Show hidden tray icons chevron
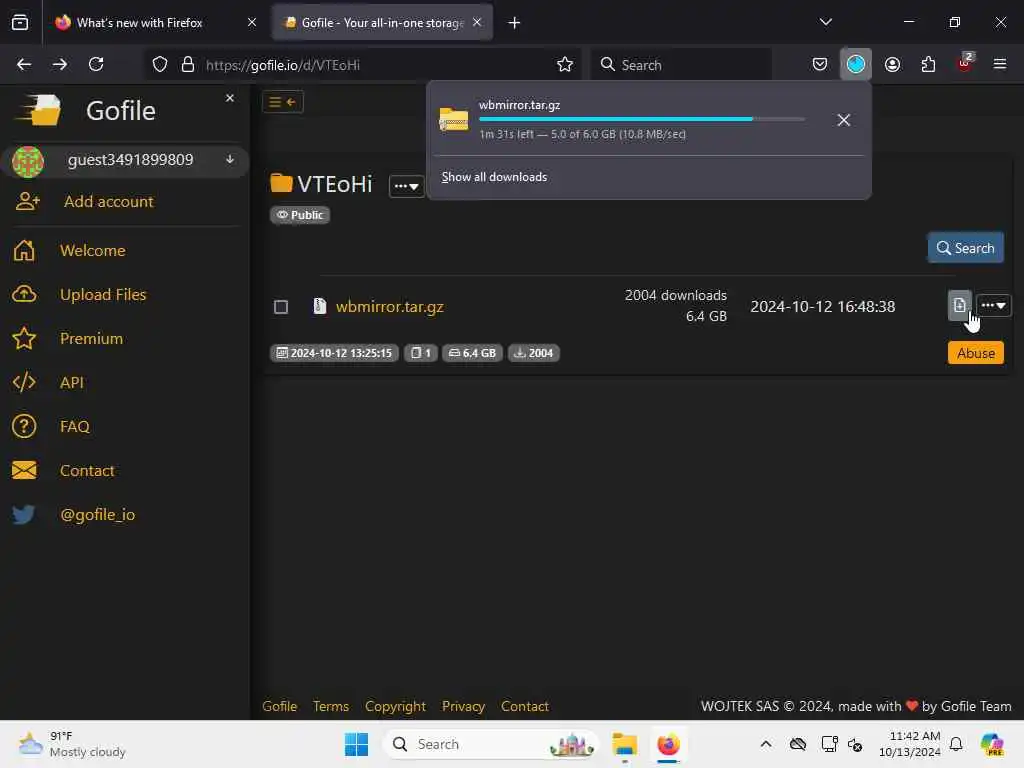The image size is (1024, 768). (766, 744)
